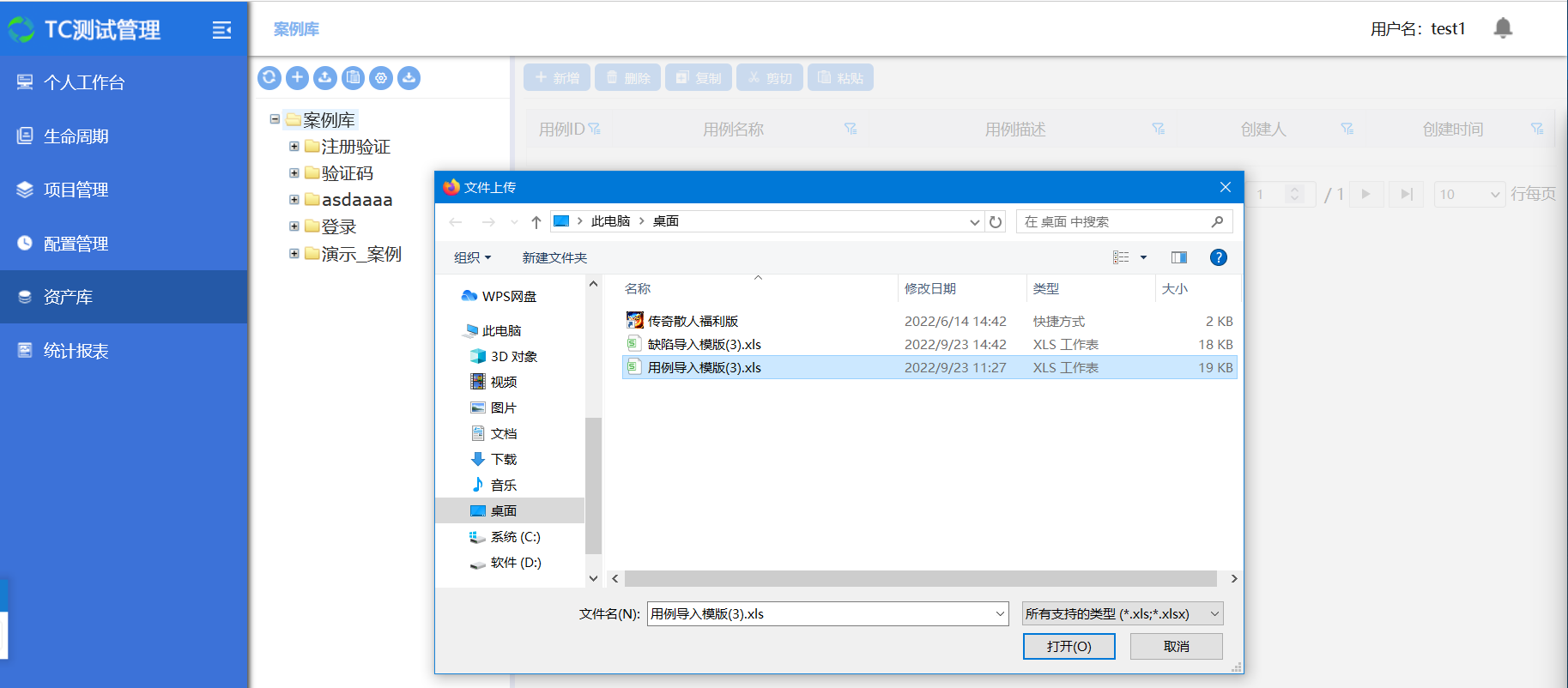Open the recent locations dropdown arrow
This screenshot has height=688, width=1568.
point(514,222)
